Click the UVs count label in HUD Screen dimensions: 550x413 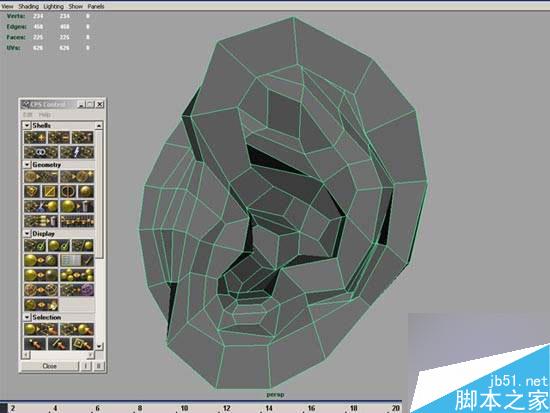pyautogui.click(x=13, y=48)
